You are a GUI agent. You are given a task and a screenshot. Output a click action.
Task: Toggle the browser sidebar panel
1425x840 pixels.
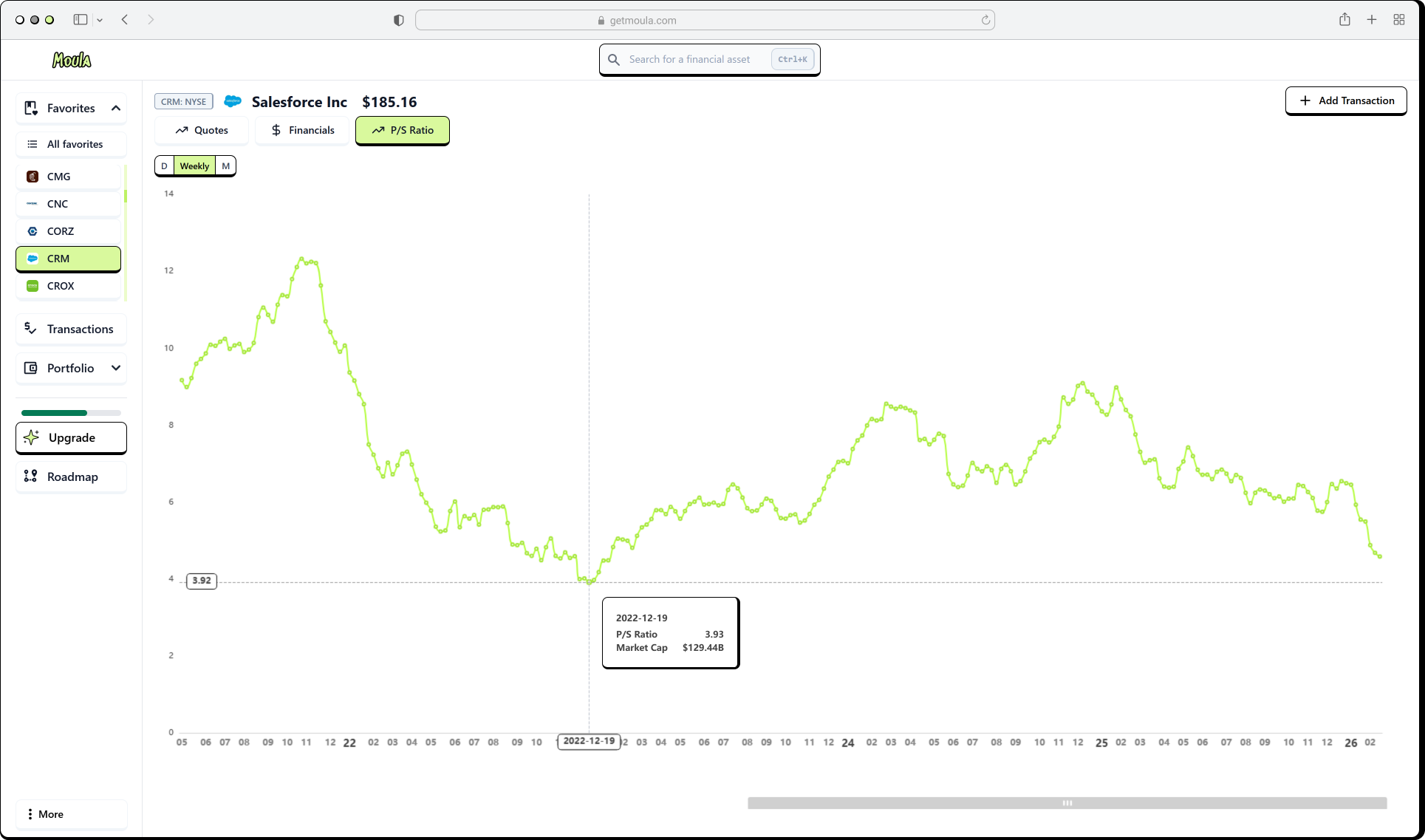tap(81, 20)
